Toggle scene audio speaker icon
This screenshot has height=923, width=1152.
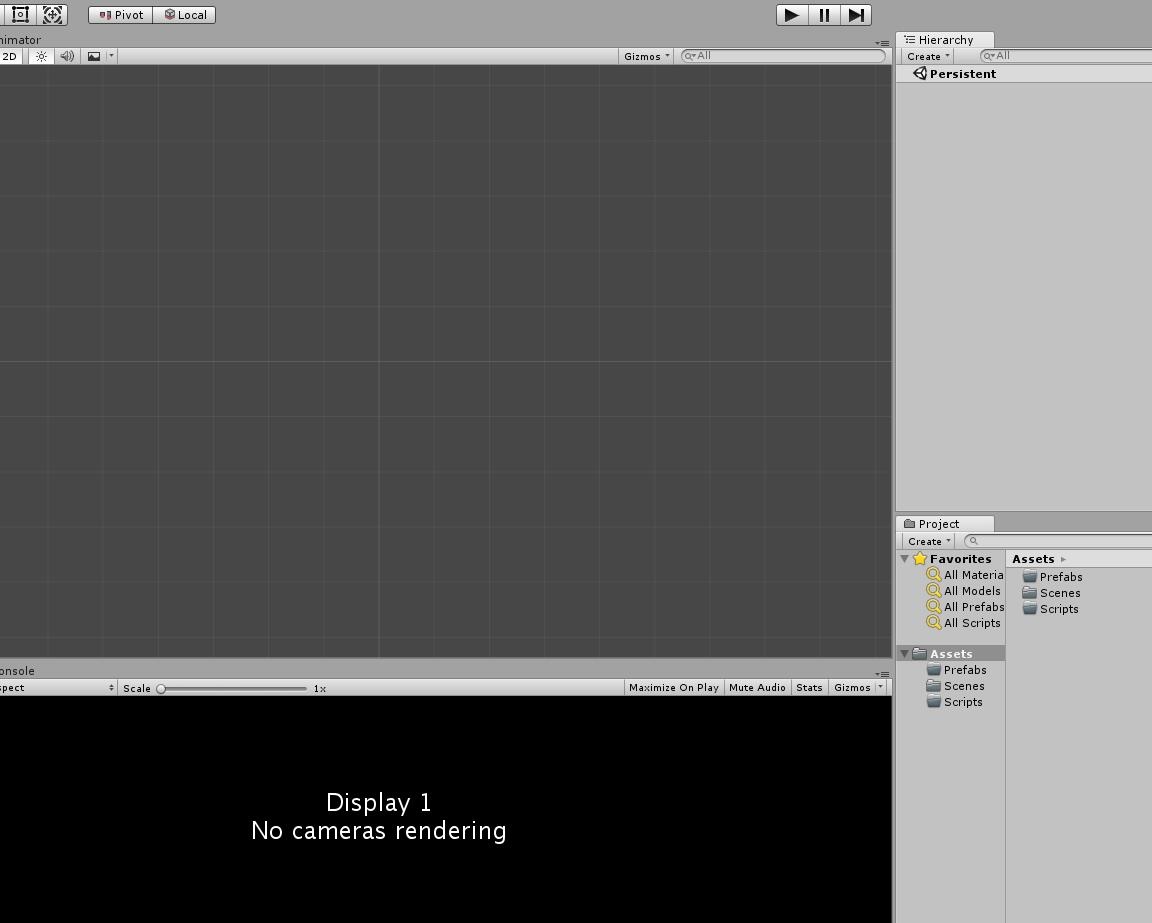coord(67,56)
